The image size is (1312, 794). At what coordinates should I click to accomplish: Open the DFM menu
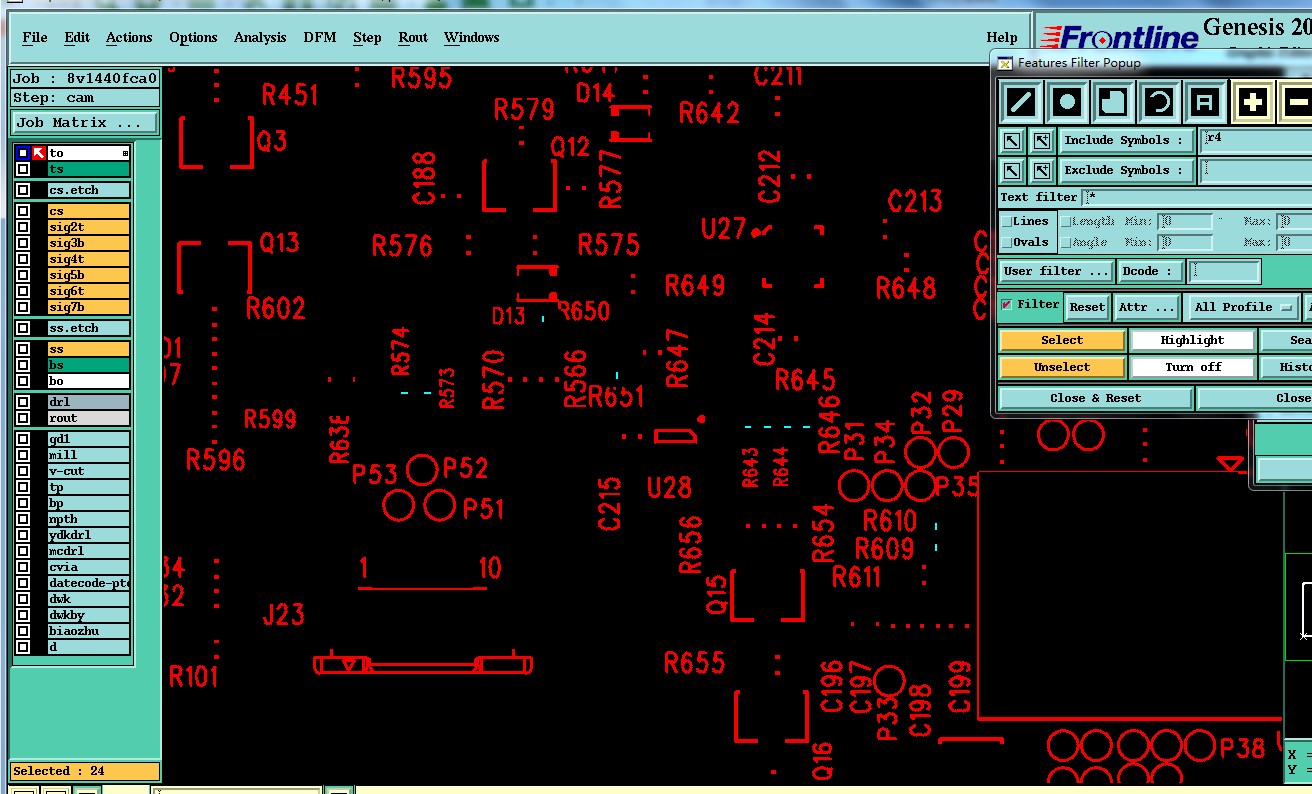tap(320, 38)
